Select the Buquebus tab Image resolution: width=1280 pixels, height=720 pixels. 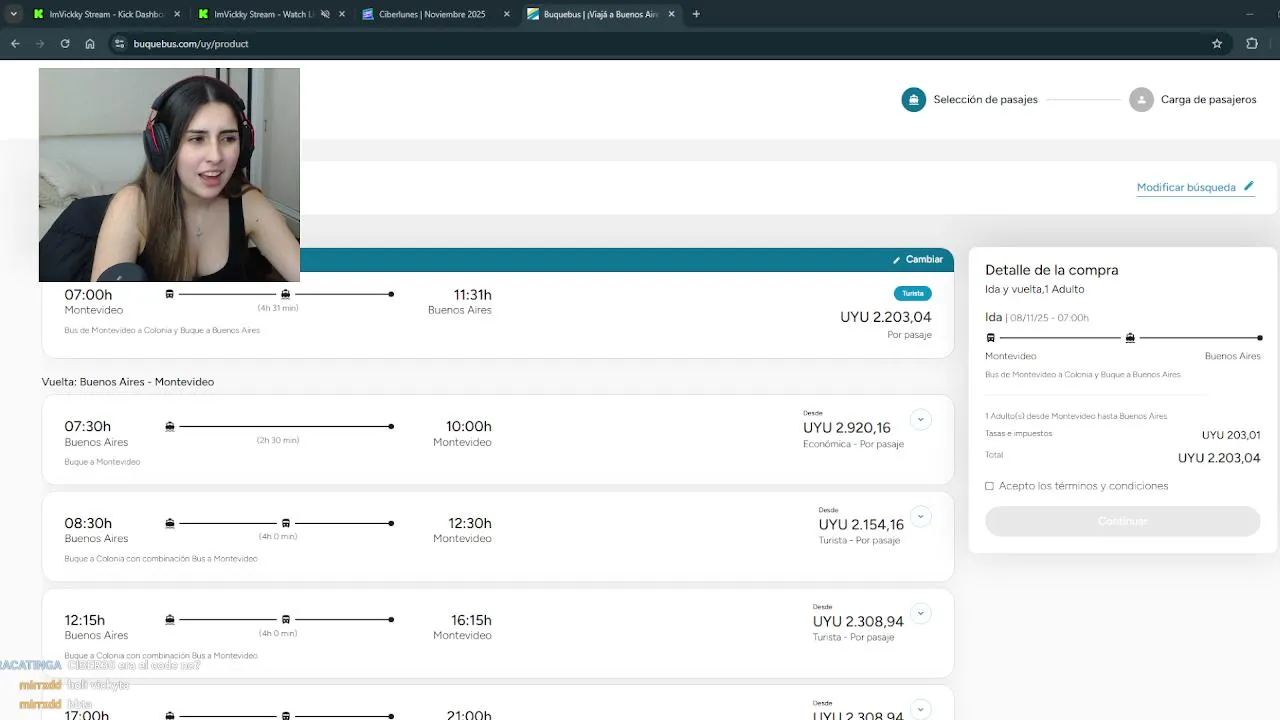[601, 14]
